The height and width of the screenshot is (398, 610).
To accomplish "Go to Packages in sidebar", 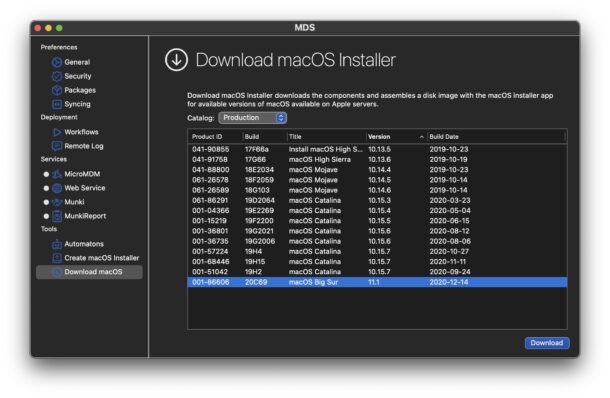I will [80, 90].
